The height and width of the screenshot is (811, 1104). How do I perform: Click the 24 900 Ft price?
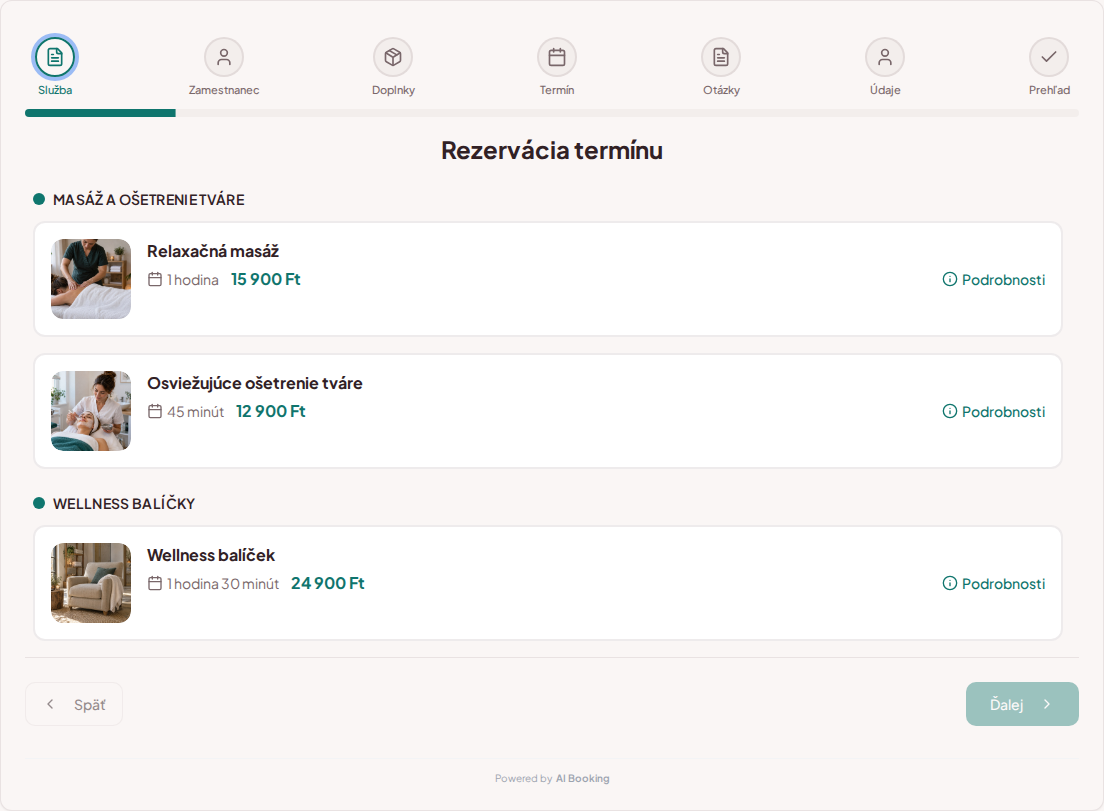327,583
